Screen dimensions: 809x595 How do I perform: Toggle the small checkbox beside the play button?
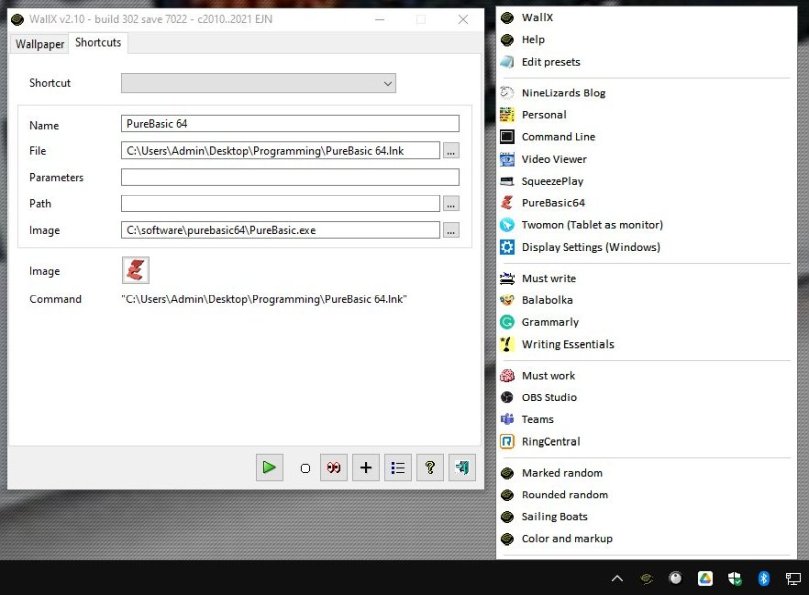pyautogui.click(x=305, y=469)
